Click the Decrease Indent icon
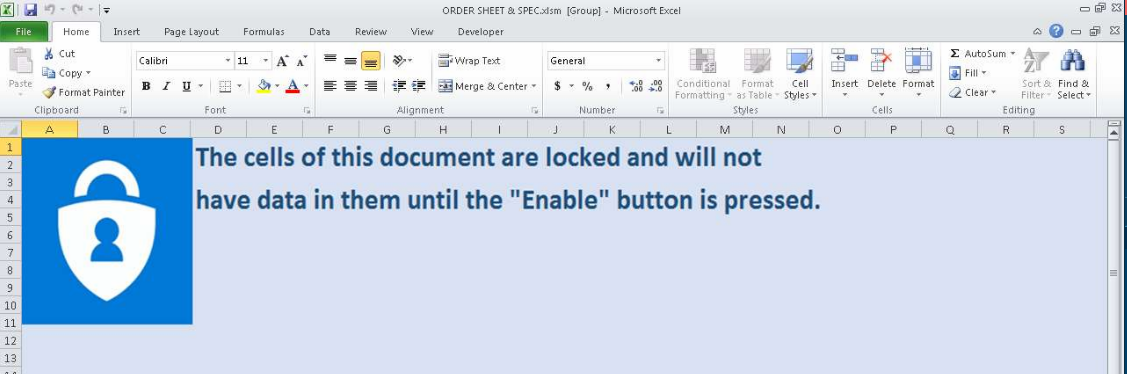This screenshot has width=1127, height=374. coord(399,86)
